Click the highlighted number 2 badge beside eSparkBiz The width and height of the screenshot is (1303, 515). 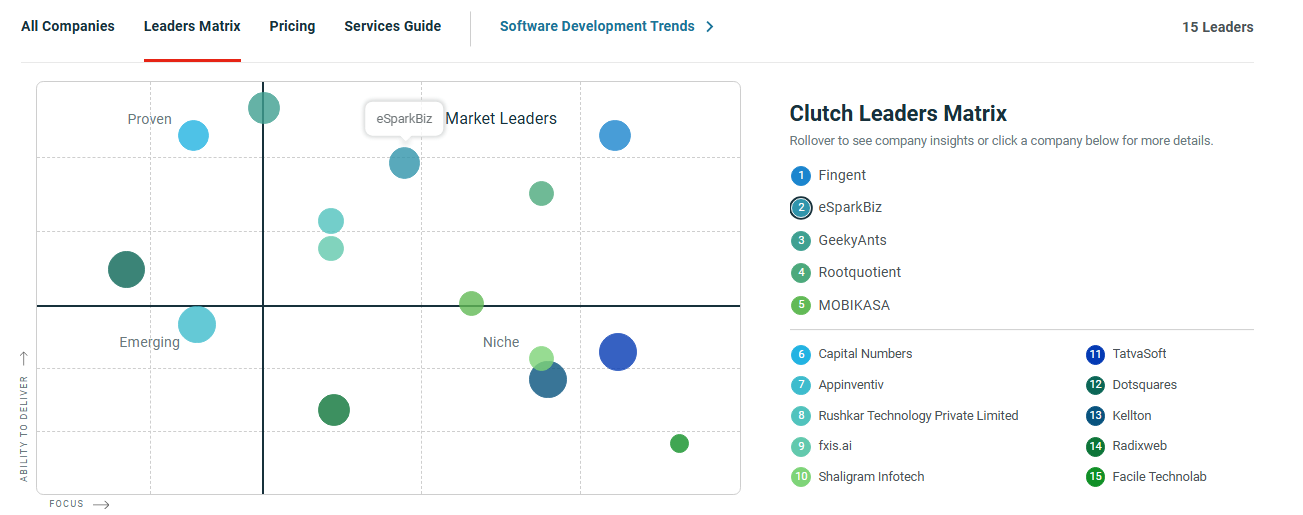801,208
